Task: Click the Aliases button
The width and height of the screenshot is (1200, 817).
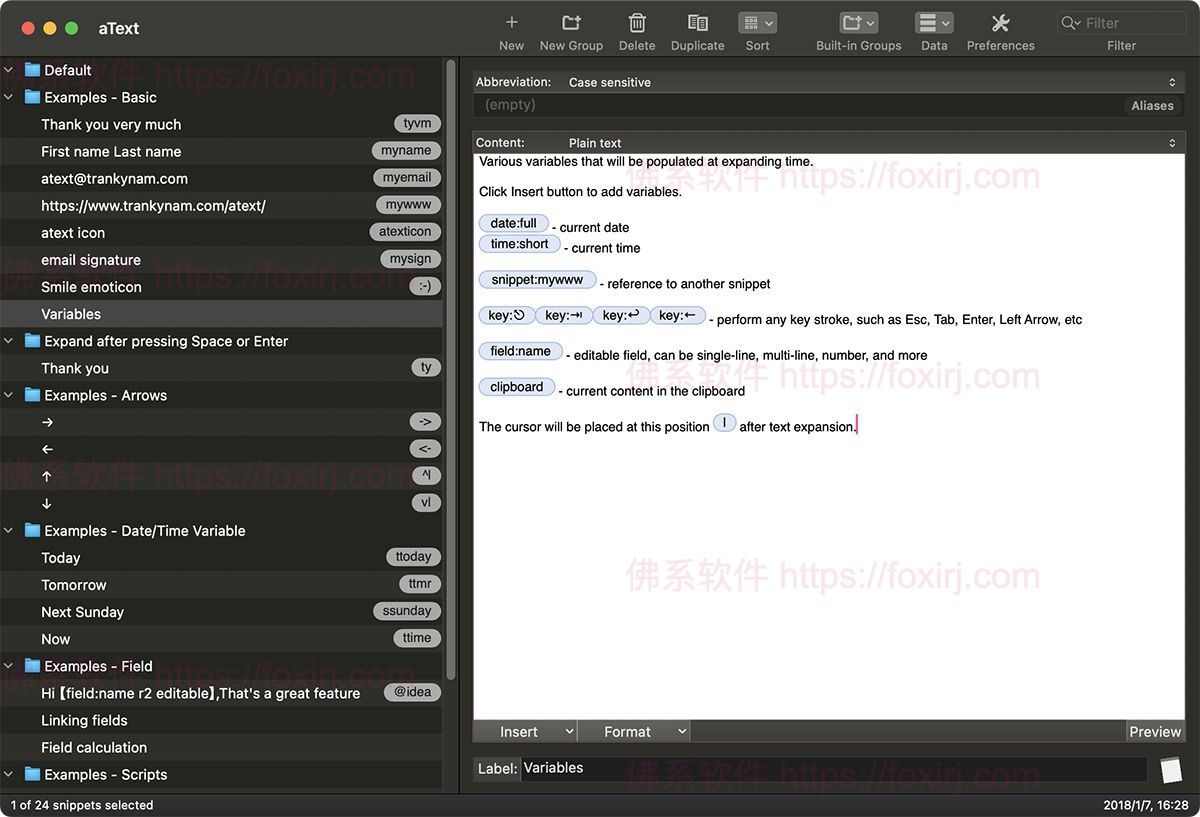Action: (1152, 105)
